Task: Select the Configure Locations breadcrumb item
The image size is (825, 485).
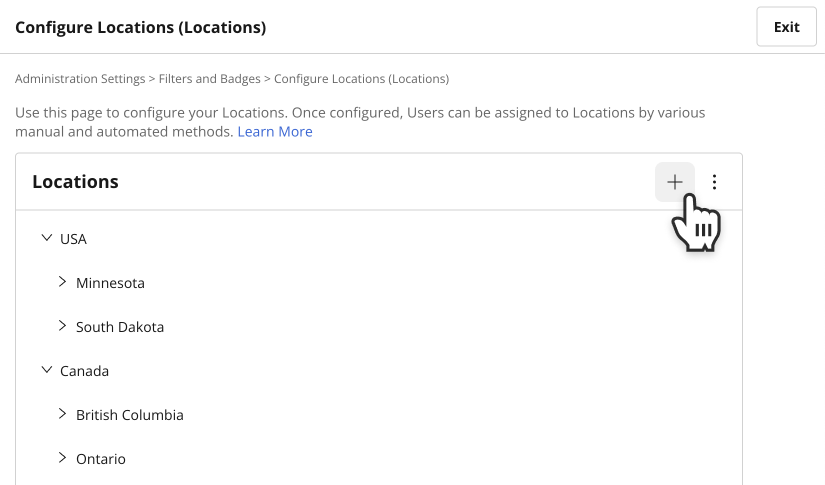Action: click(x=361, y=79)
